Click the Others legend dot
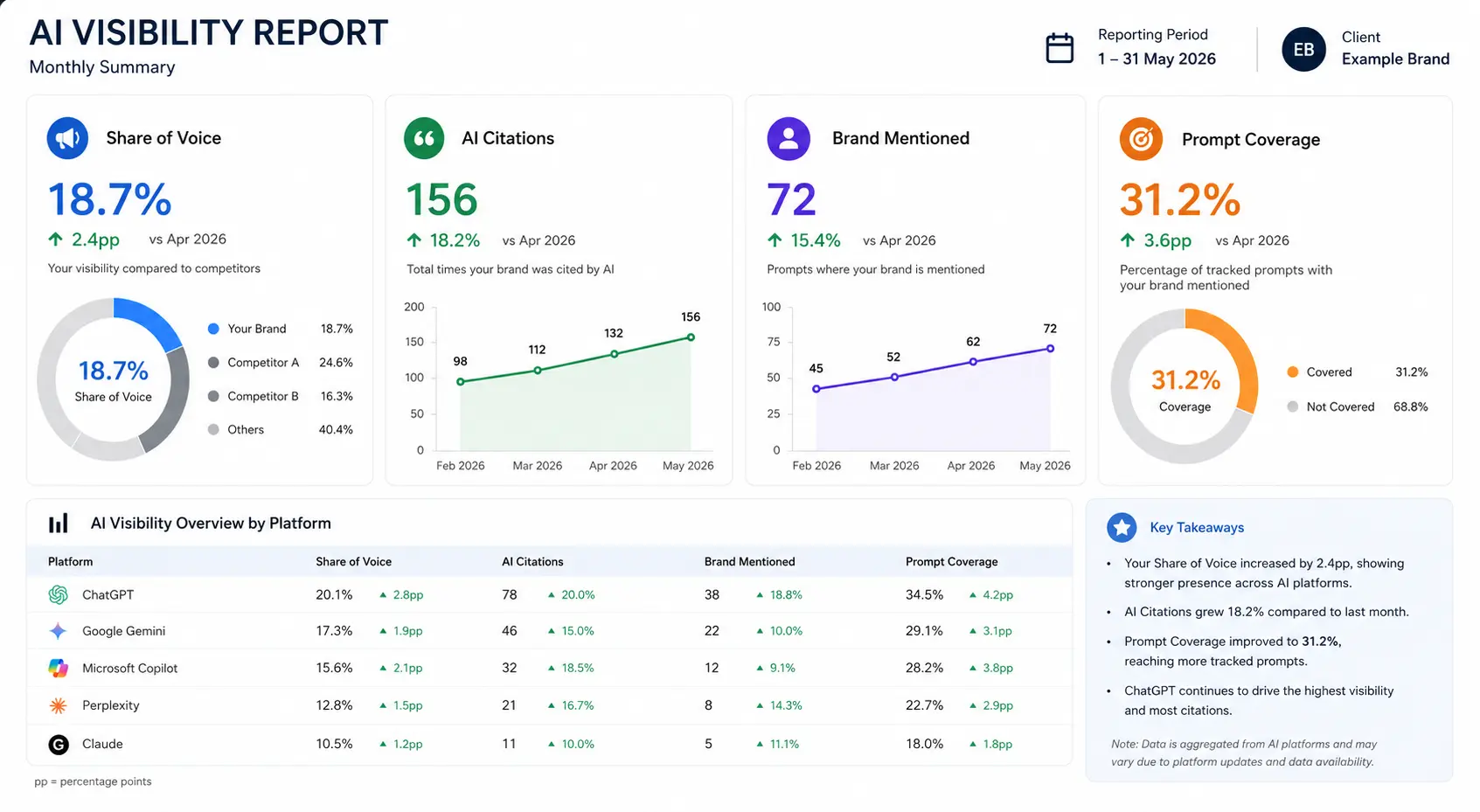The width and height of the screenshot is (1480, 812). 213,429
